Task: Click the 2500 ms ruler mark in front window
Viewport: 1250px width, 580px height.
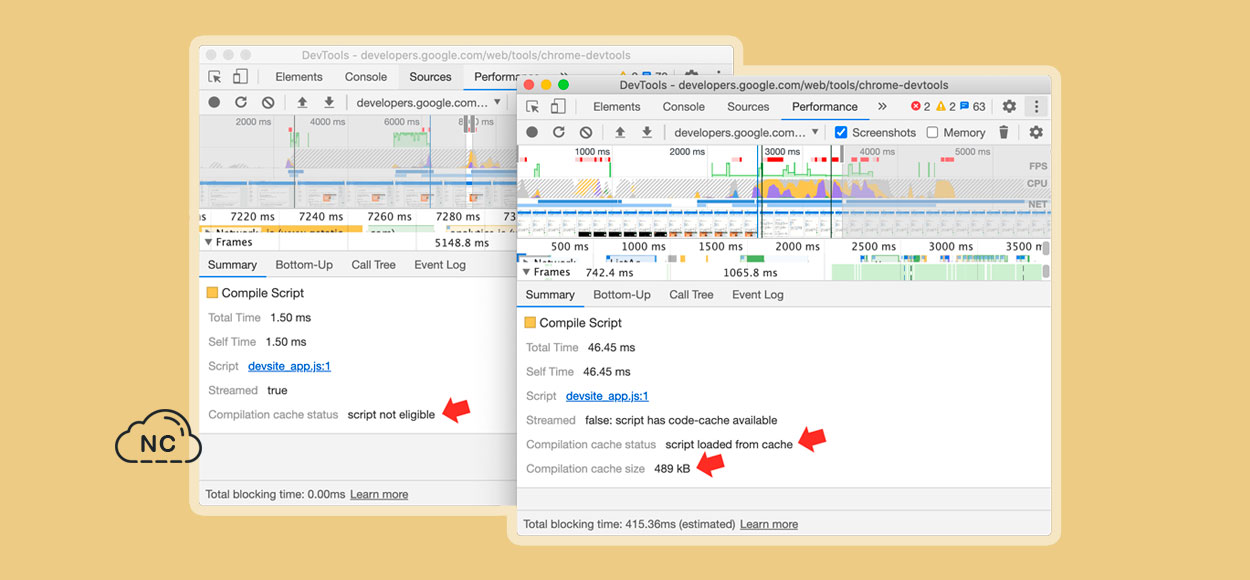Action: [x=873, y=247]
